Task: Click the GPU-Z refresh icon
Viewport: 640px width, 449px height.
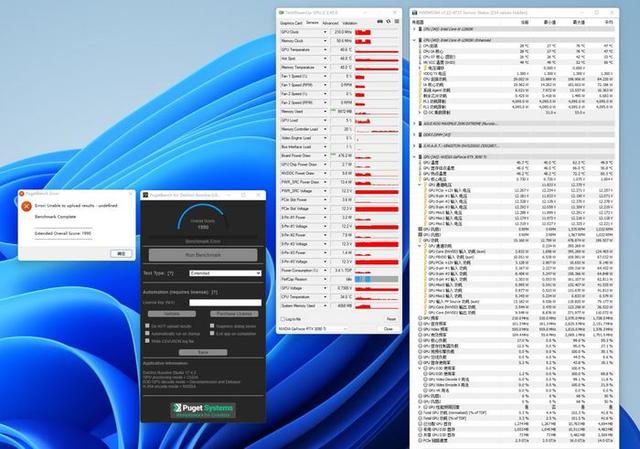Action: point(388,22)
